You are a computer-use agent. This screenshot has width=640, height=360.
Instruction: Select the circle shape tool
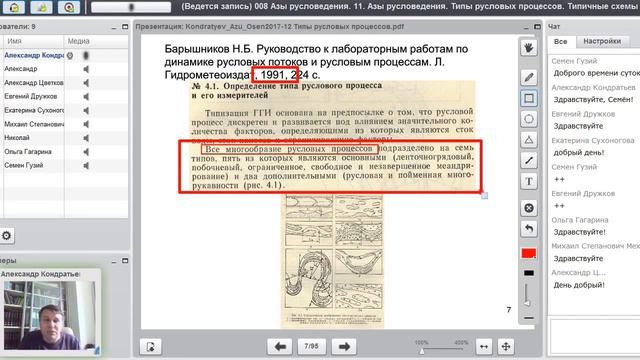(x=529, y=119)
